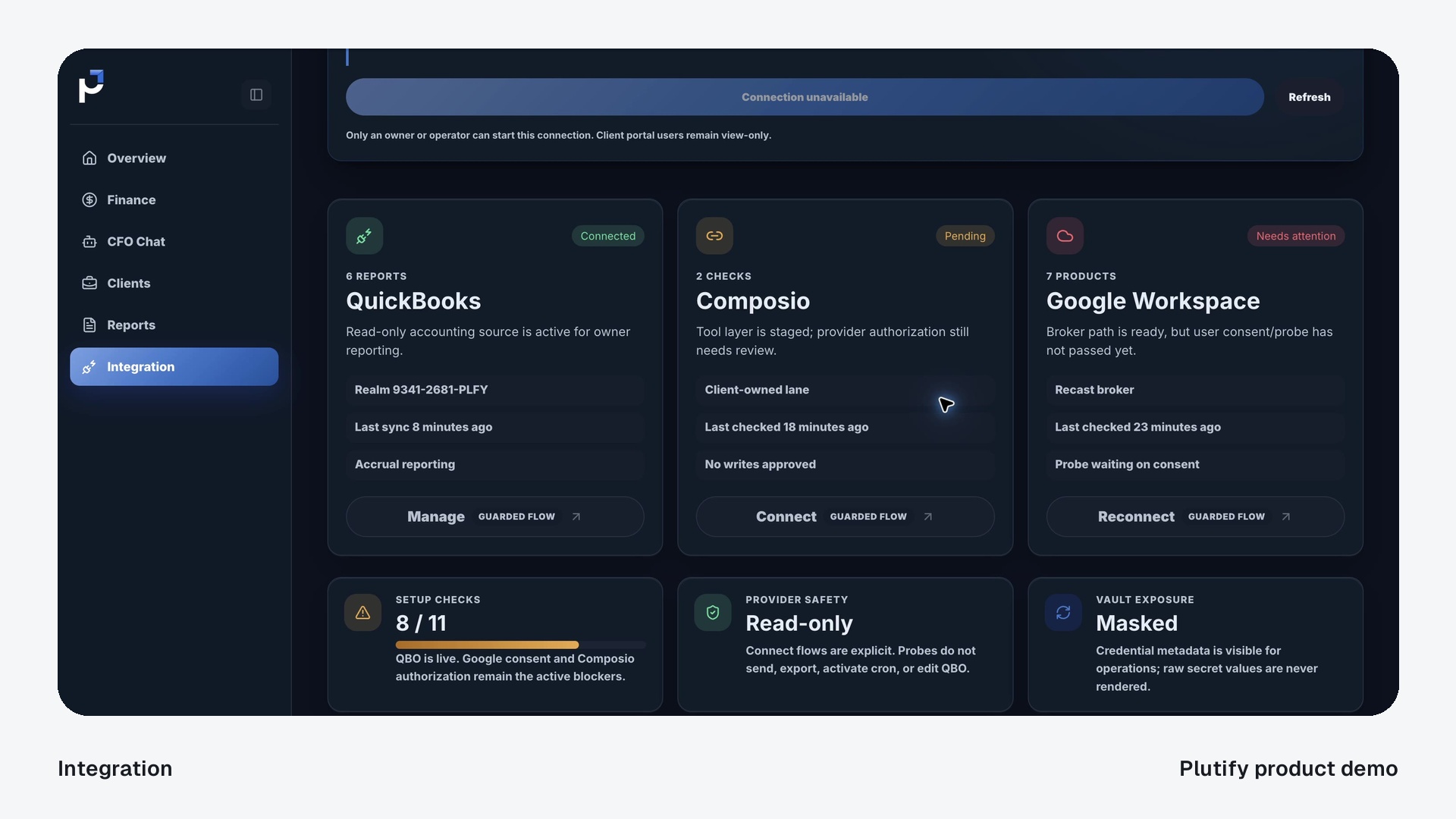Reconnect Google Workspace guarded flow
Viewport: 1456px width, 819px height.
click(1195, 516)
